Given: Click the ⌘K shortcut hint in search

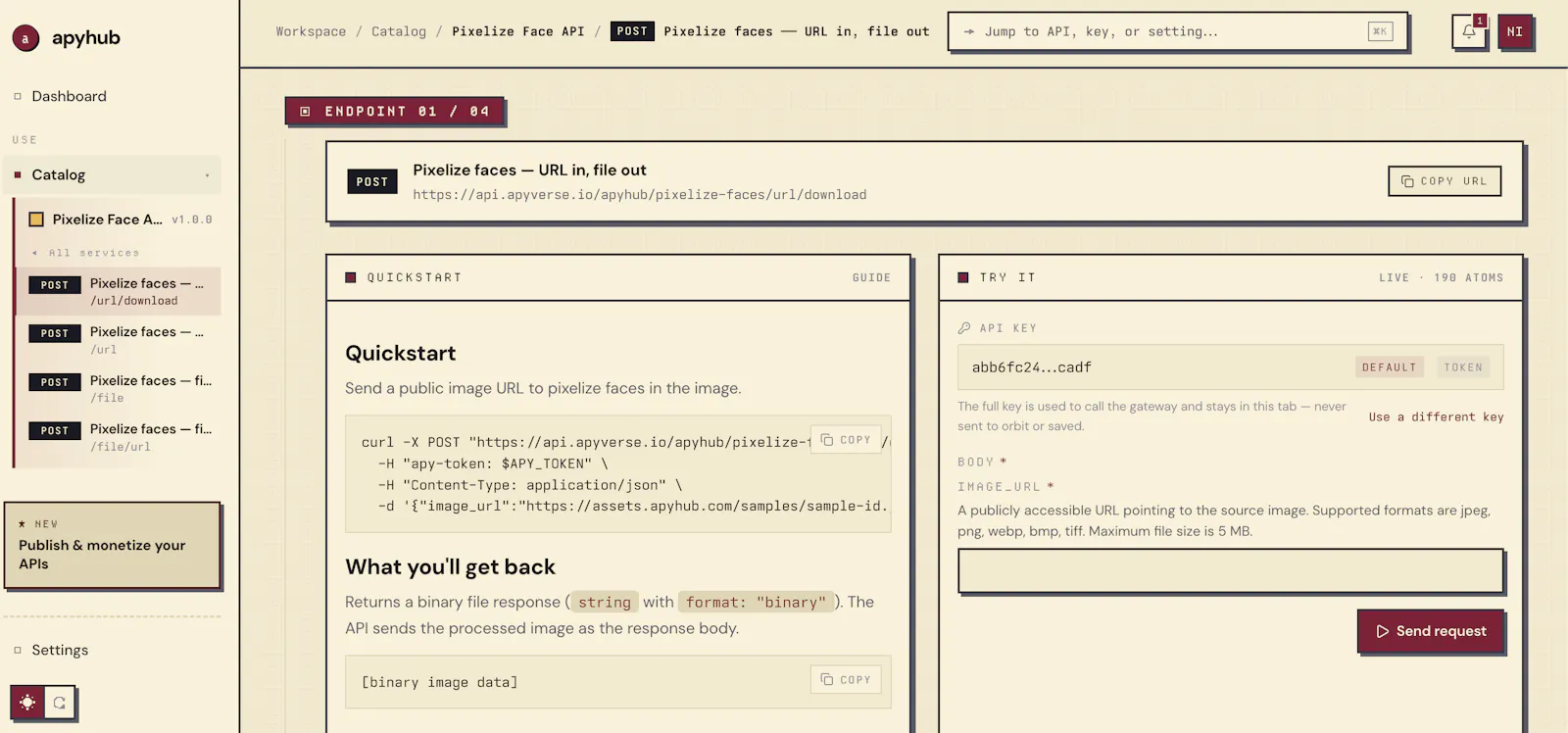Looking at the screenshot, I should coord(1380,31).
